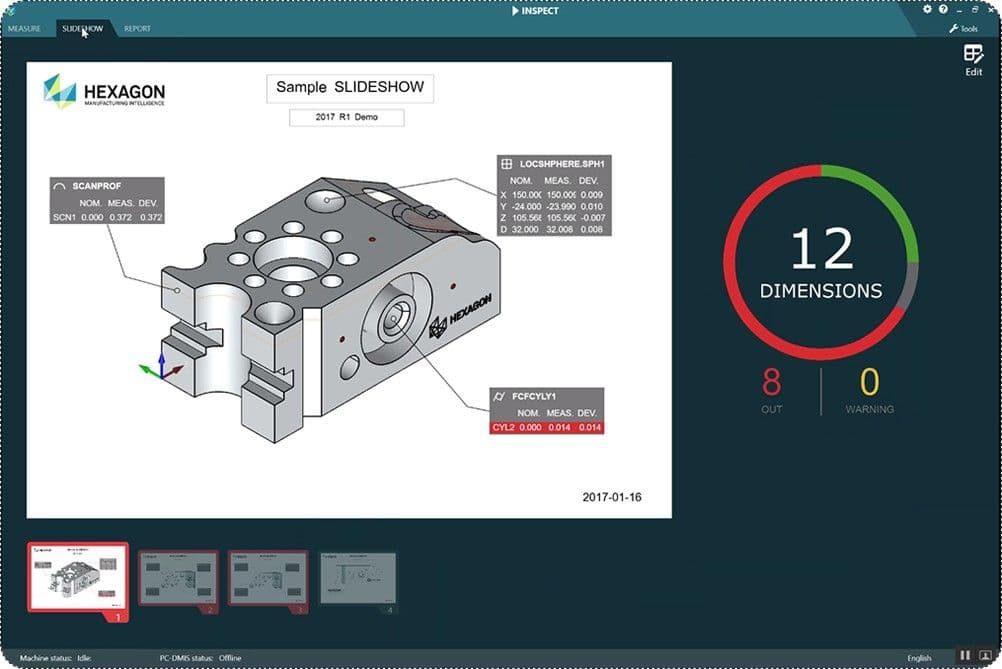Pause the slideshow playback
This screenshot has width=1002, height=669.
pos(965,655)
